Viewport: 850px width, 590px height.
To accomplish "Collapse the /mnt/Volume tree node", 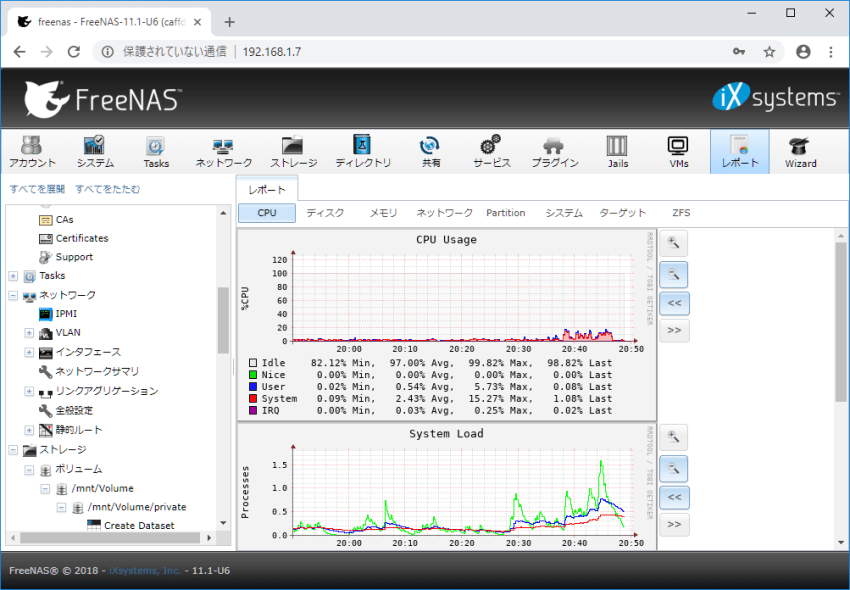I will pyautogui.click(x=45, y=489).
